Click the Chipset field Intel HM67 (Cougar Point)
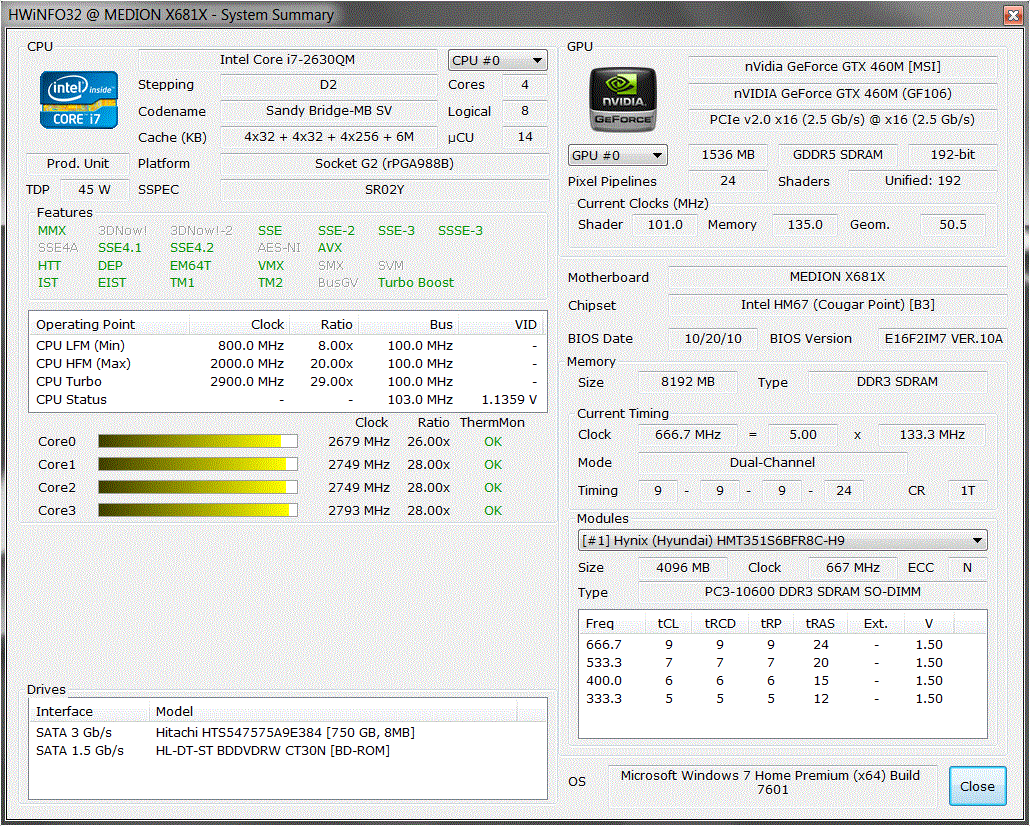Image resolution: width=1030 pixels, height=826 pixels. pos(837,305)
